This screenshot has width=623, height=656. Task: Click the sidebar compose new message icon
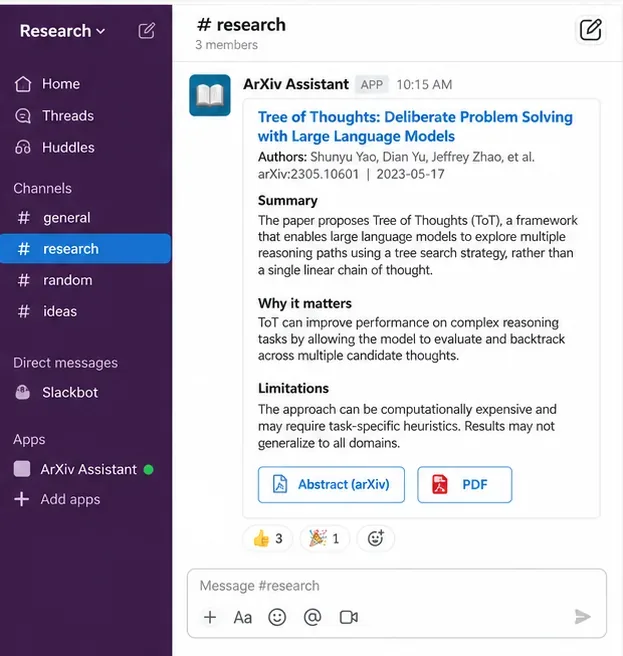[x=146, y=31]
